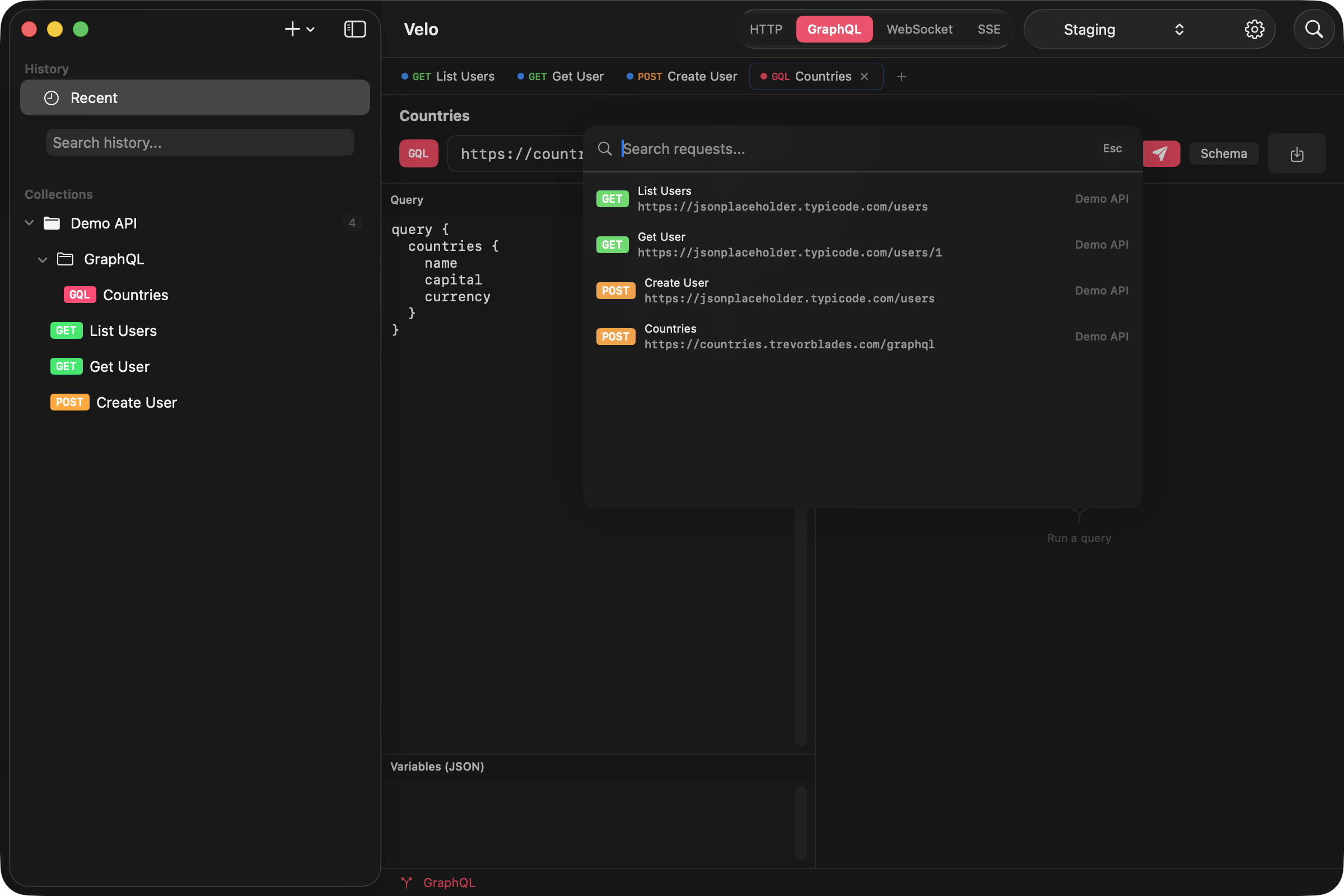Switch to HTTP protocol mode

pos(766,29)
